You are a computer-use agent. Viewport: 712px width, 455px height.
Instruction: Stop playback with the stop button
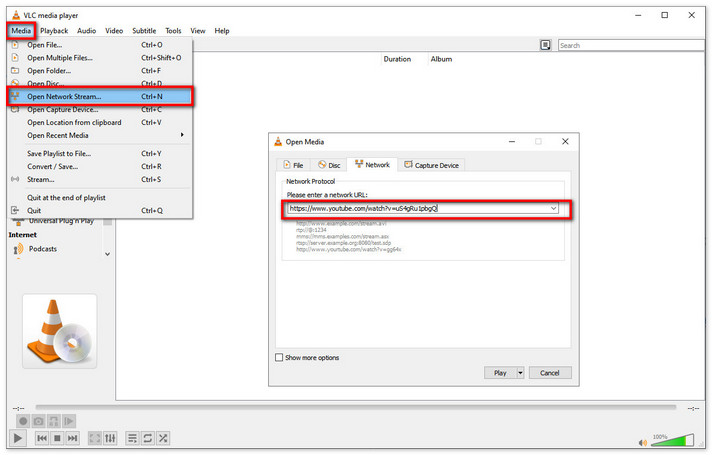click(57, 438)
